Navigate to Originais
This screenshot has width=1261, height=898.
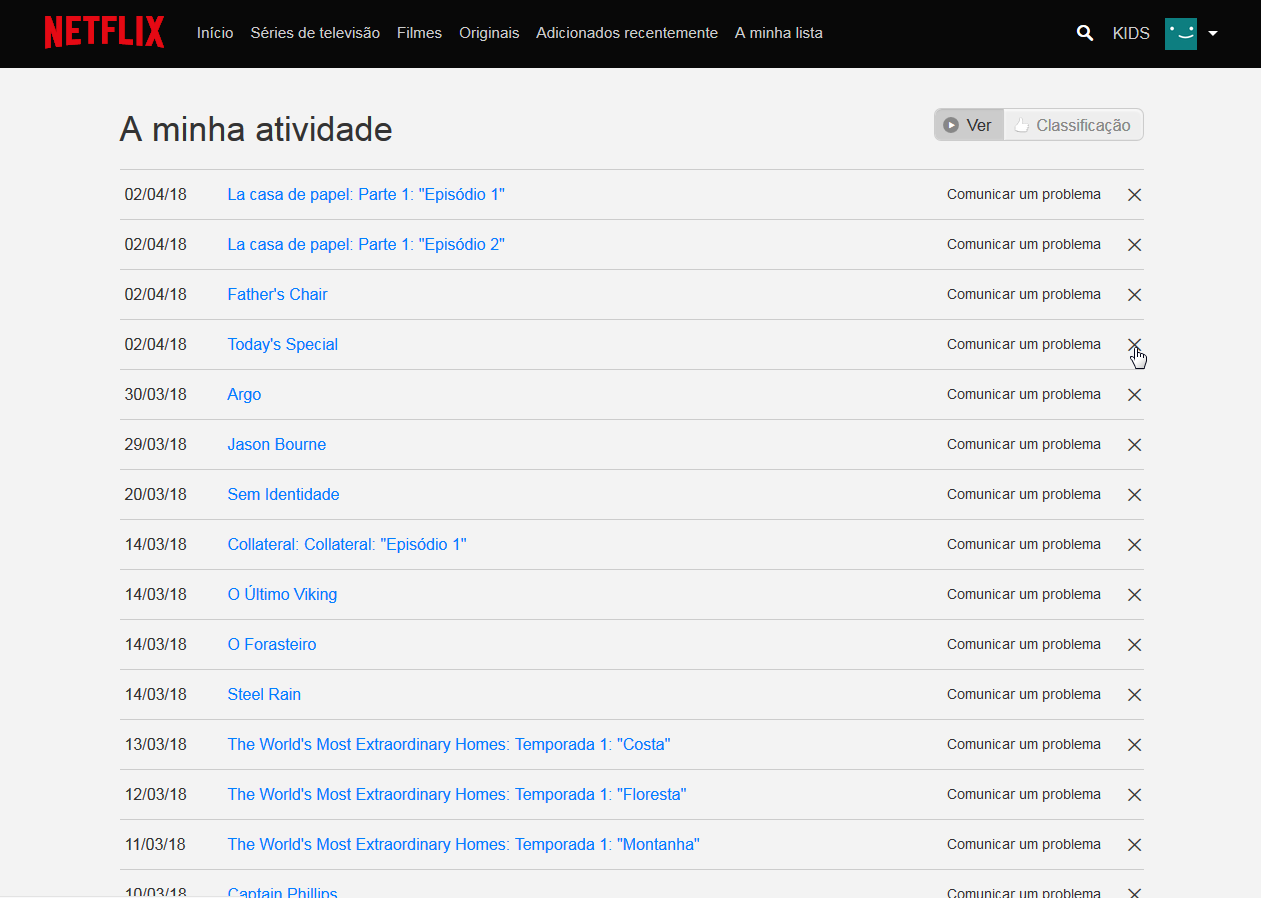pos(489,33)
